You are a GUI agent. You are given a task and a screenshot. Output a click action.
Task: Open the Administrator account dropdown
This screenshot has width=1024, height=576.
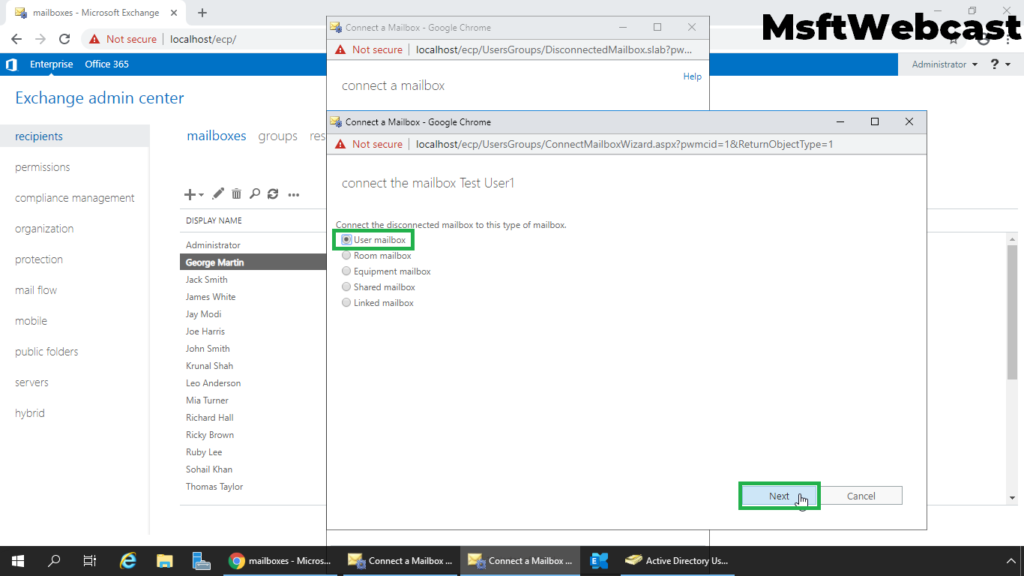(944, 64)
